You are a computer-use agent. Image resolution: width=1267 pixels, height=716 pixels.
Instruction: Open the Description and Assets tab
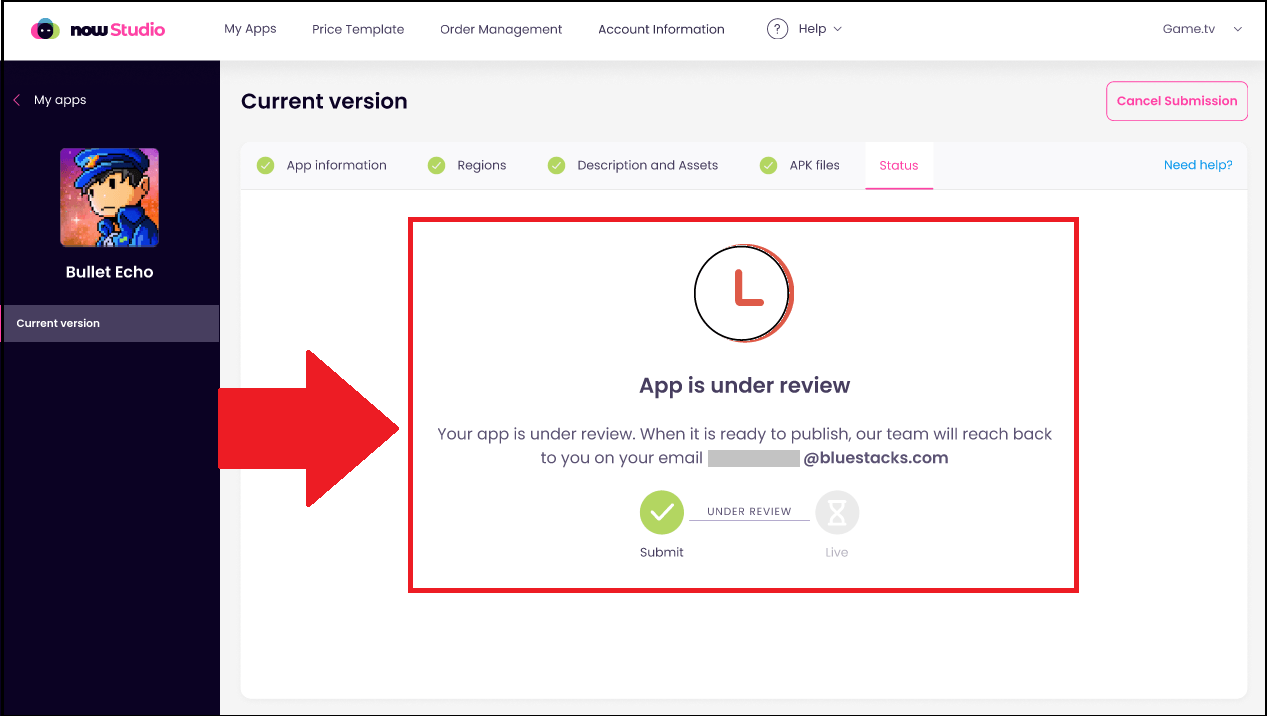coord(647,165)
